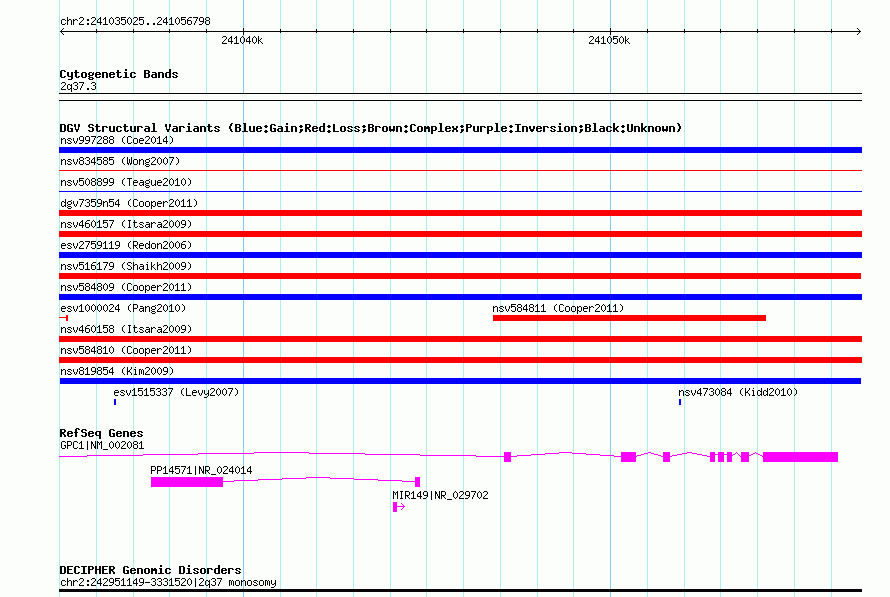This screenshot has width=890, height=597.
Task: Open the esv1515337 (Levy2007) label
Action: [x=176, y=392]
